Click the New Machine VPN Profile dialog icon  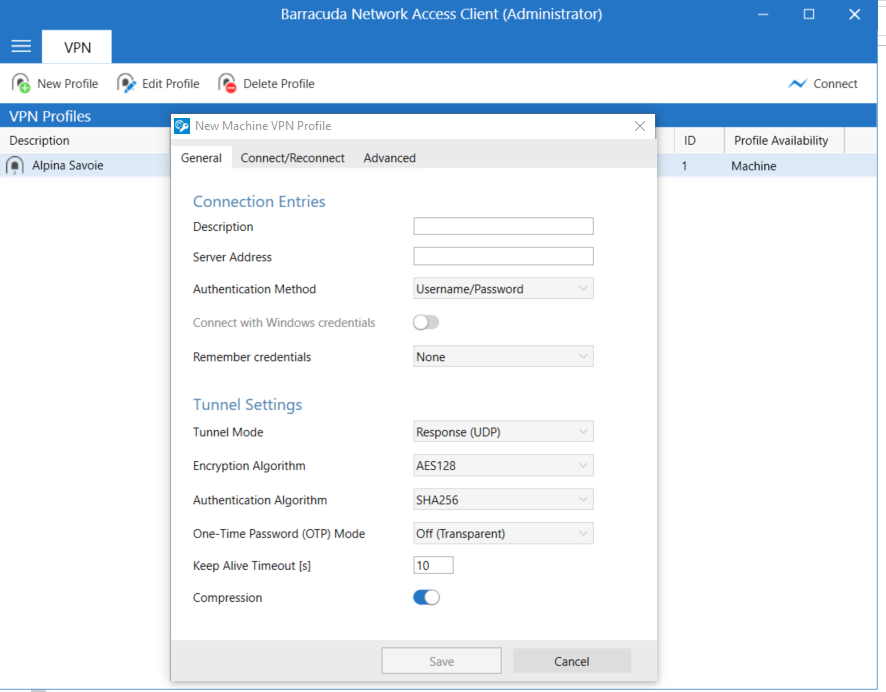tap(182, 126)
